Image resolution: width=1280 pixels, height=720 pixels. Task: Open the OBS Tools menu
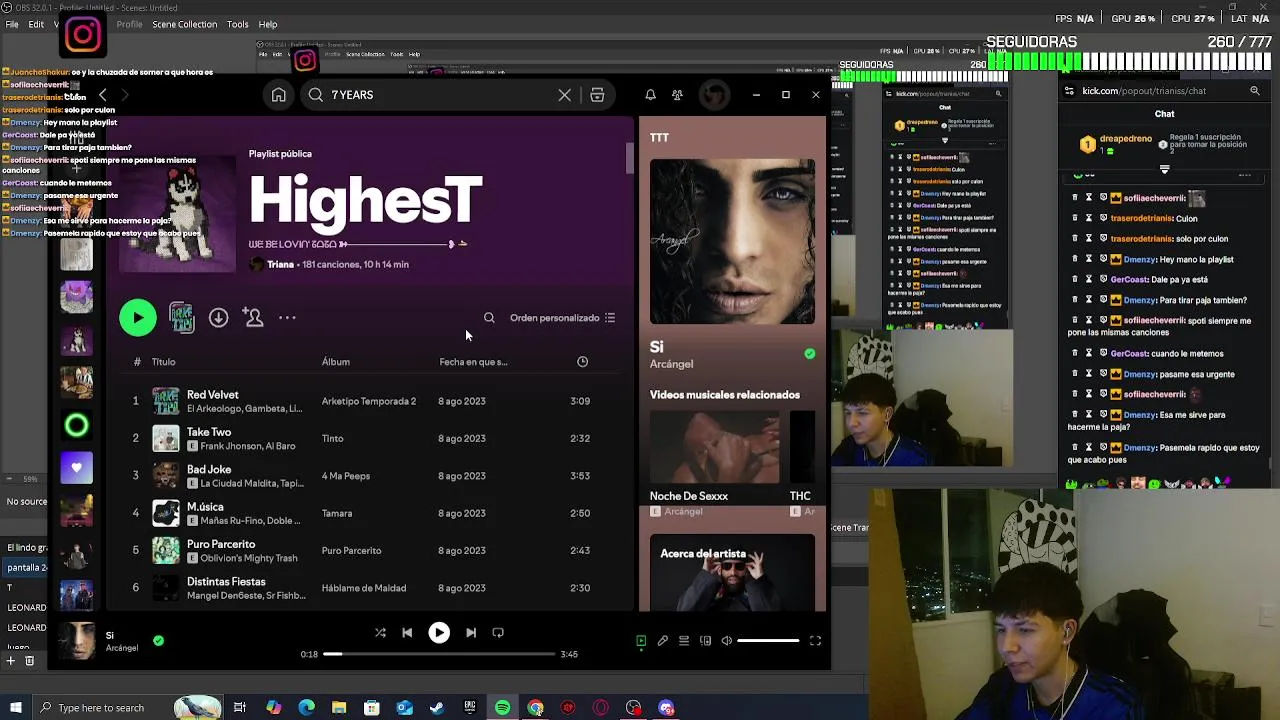point(237,24)
